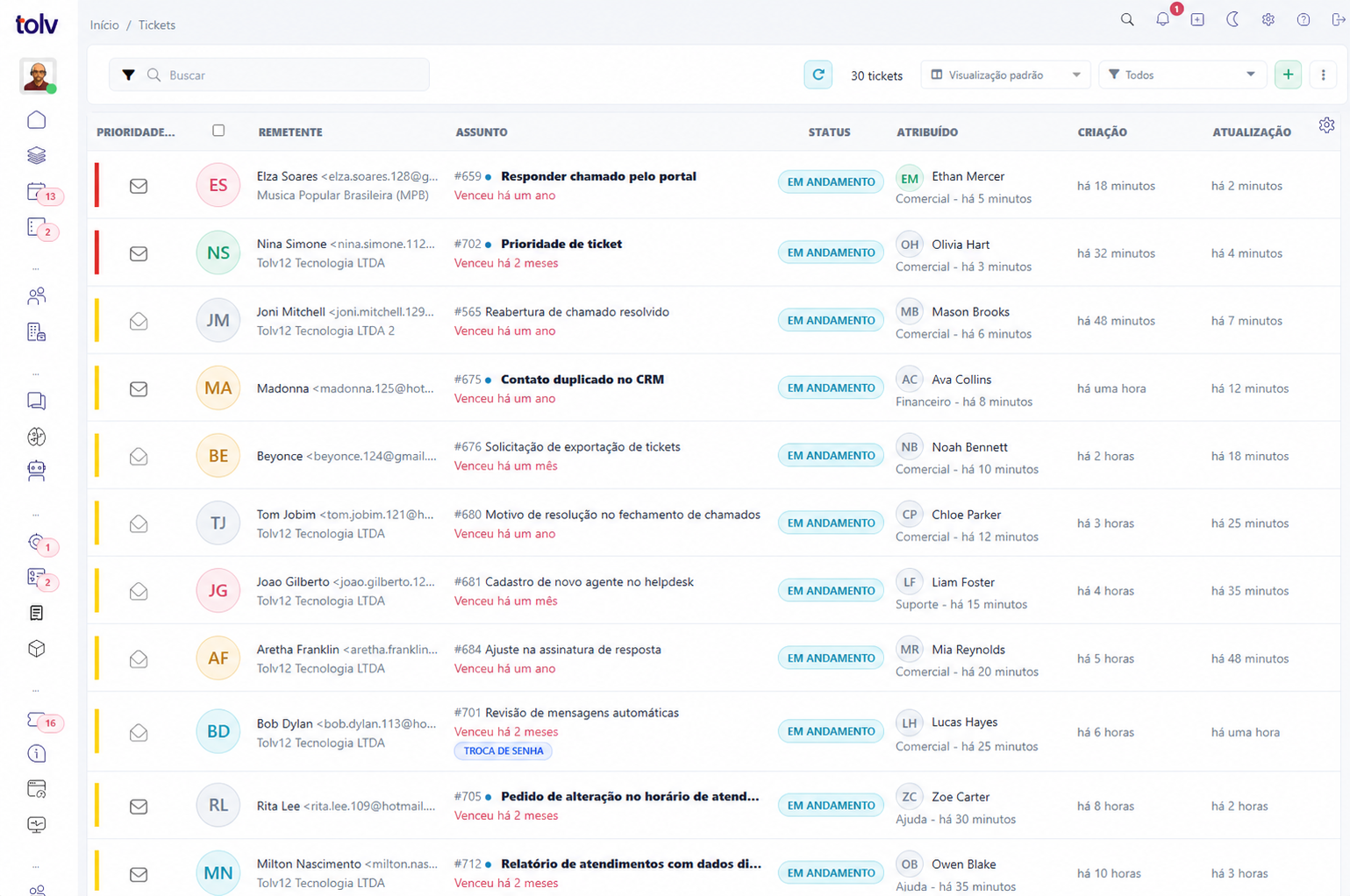The image size is (1350, 896).
Task: Click sender Aretha Franklin
Action: [297, 650]
